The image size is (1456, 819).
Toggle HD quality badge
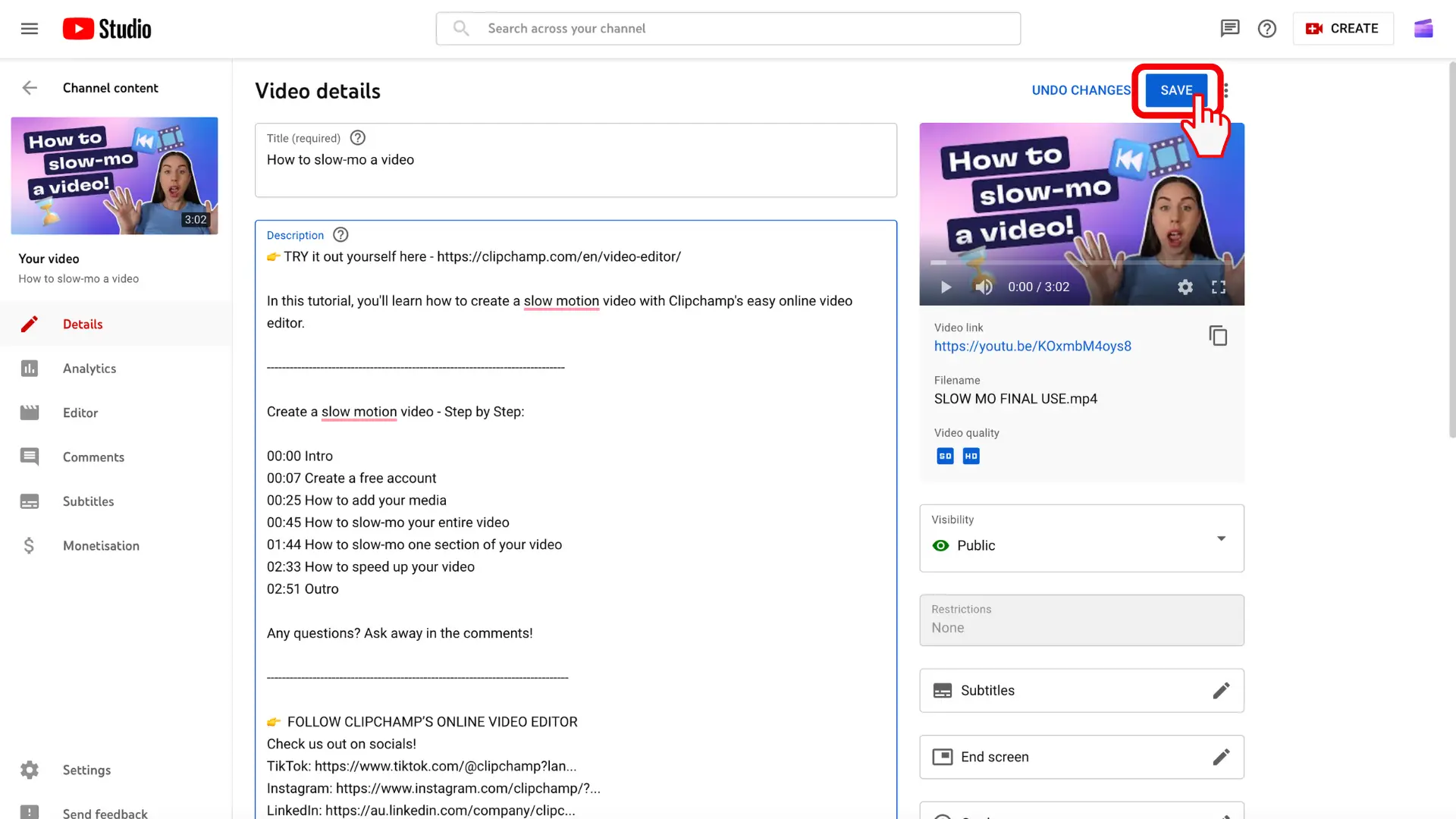click(x=970, y=456)
